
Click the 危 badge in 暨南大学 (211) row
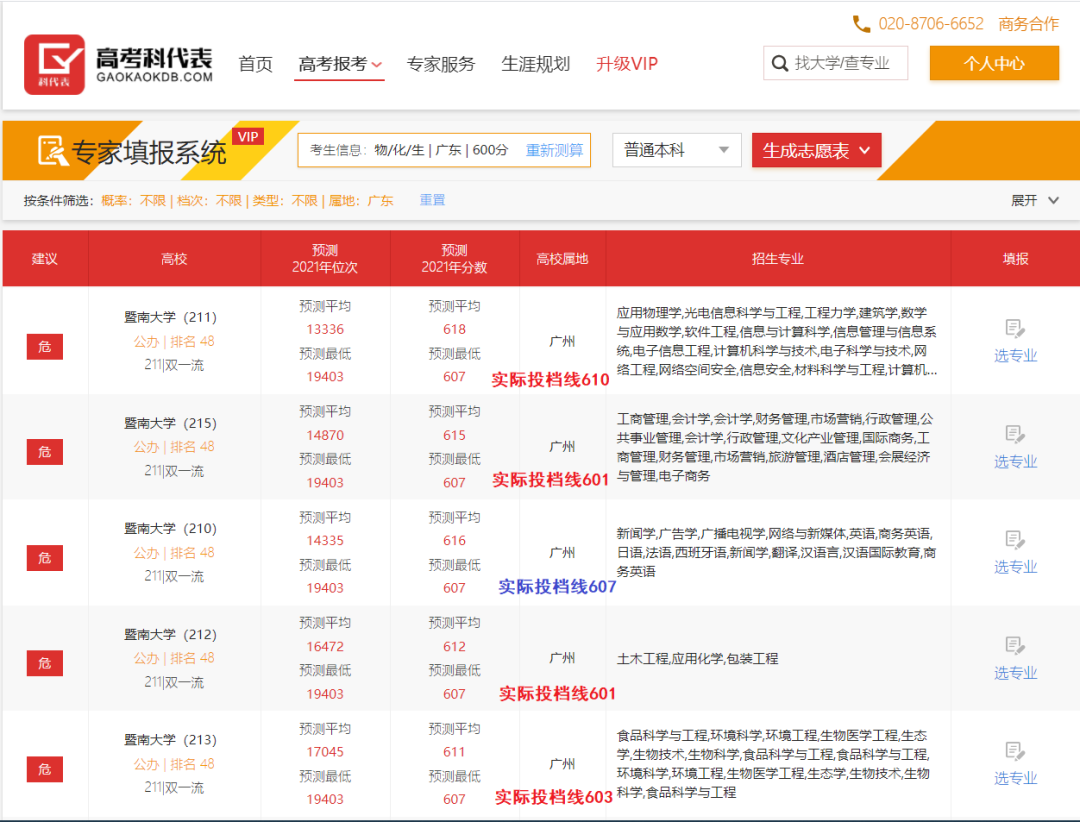click(45, 347)
